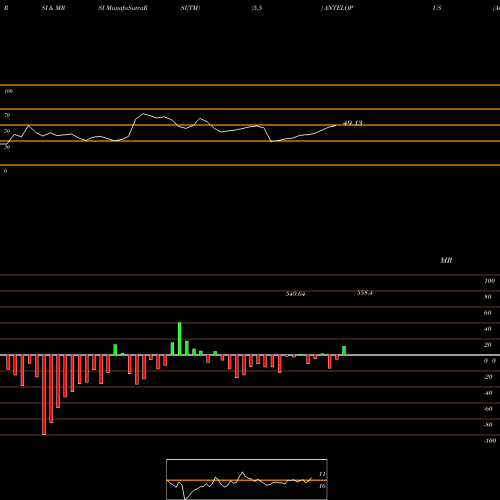Screen dimensions: 500x500
Task: Click the -40 label on MR axis
Action: click(x=488, y=393)
